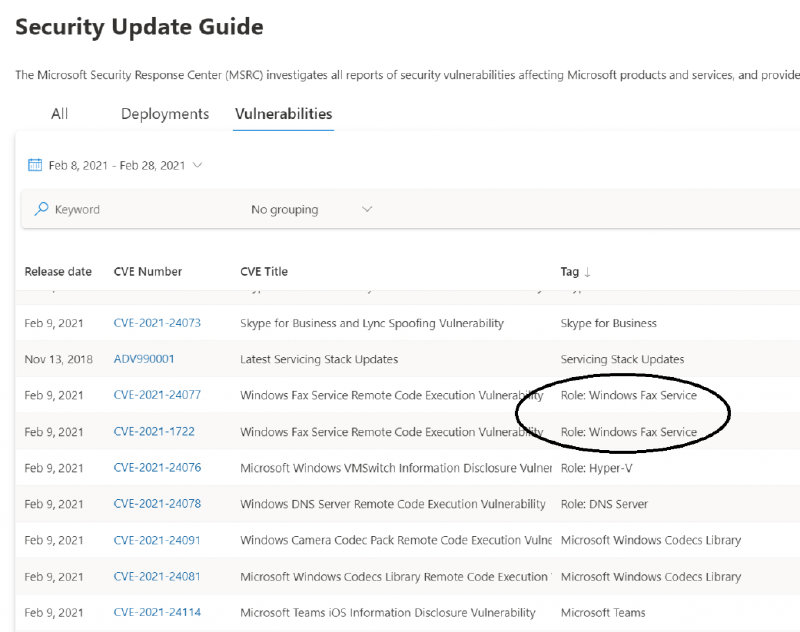Open the ADV990001 advisory link
800x632 pixels.
(x=143, y=359)
